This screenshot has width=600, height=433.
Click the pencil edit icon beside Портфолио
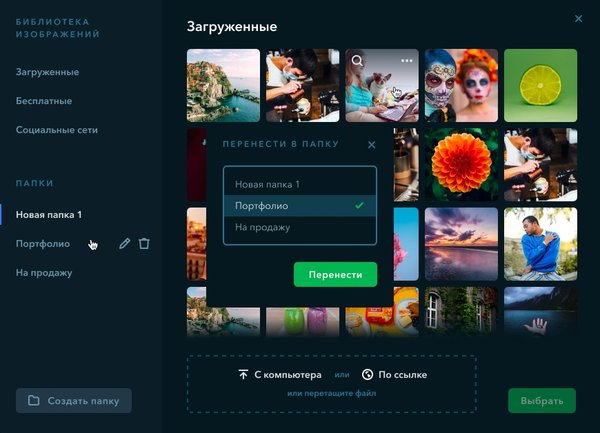(124, 243)
